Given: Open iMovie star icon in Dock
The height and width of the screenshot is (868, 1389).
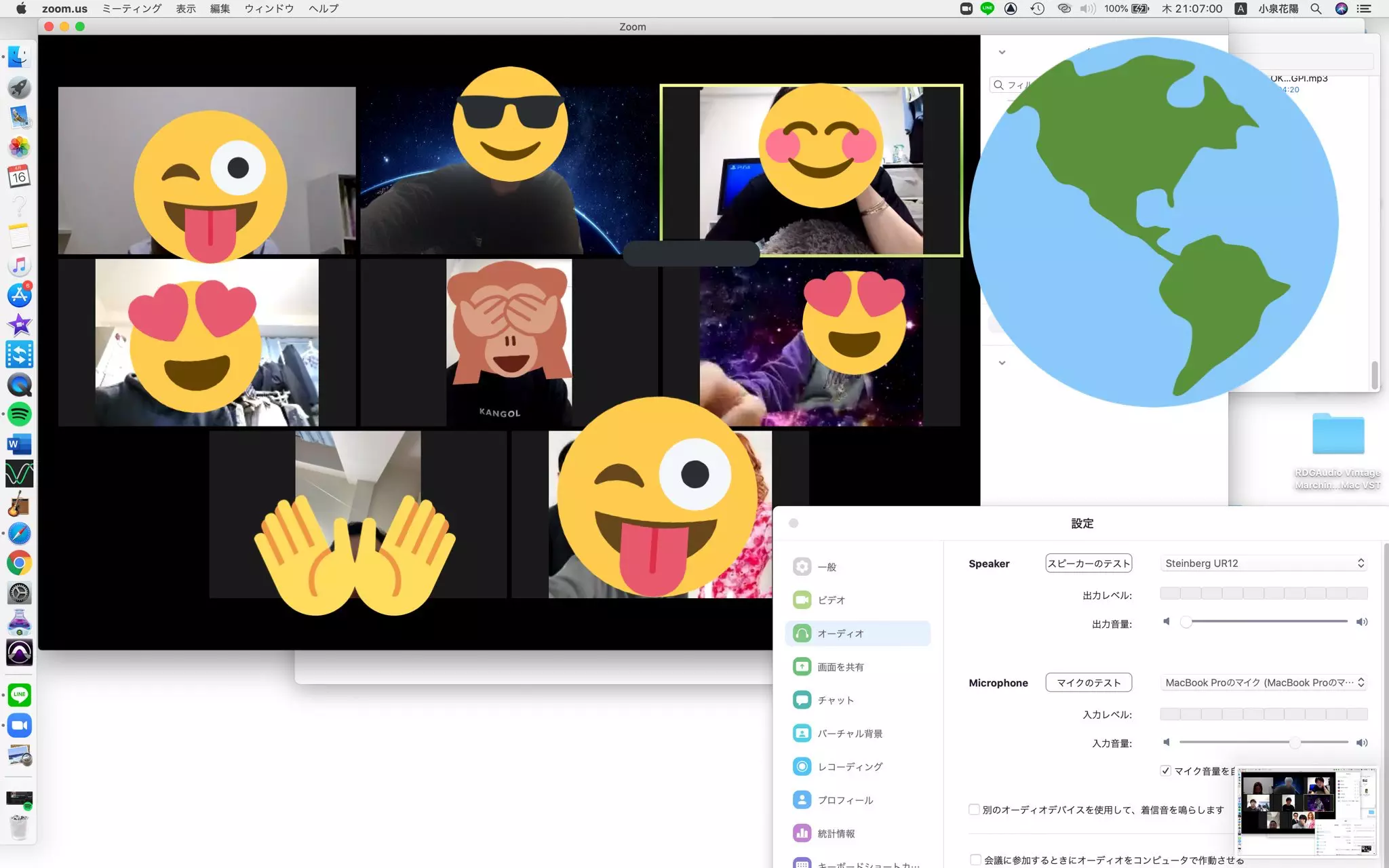Looking at the screenshot, I should tap(19, 325).
